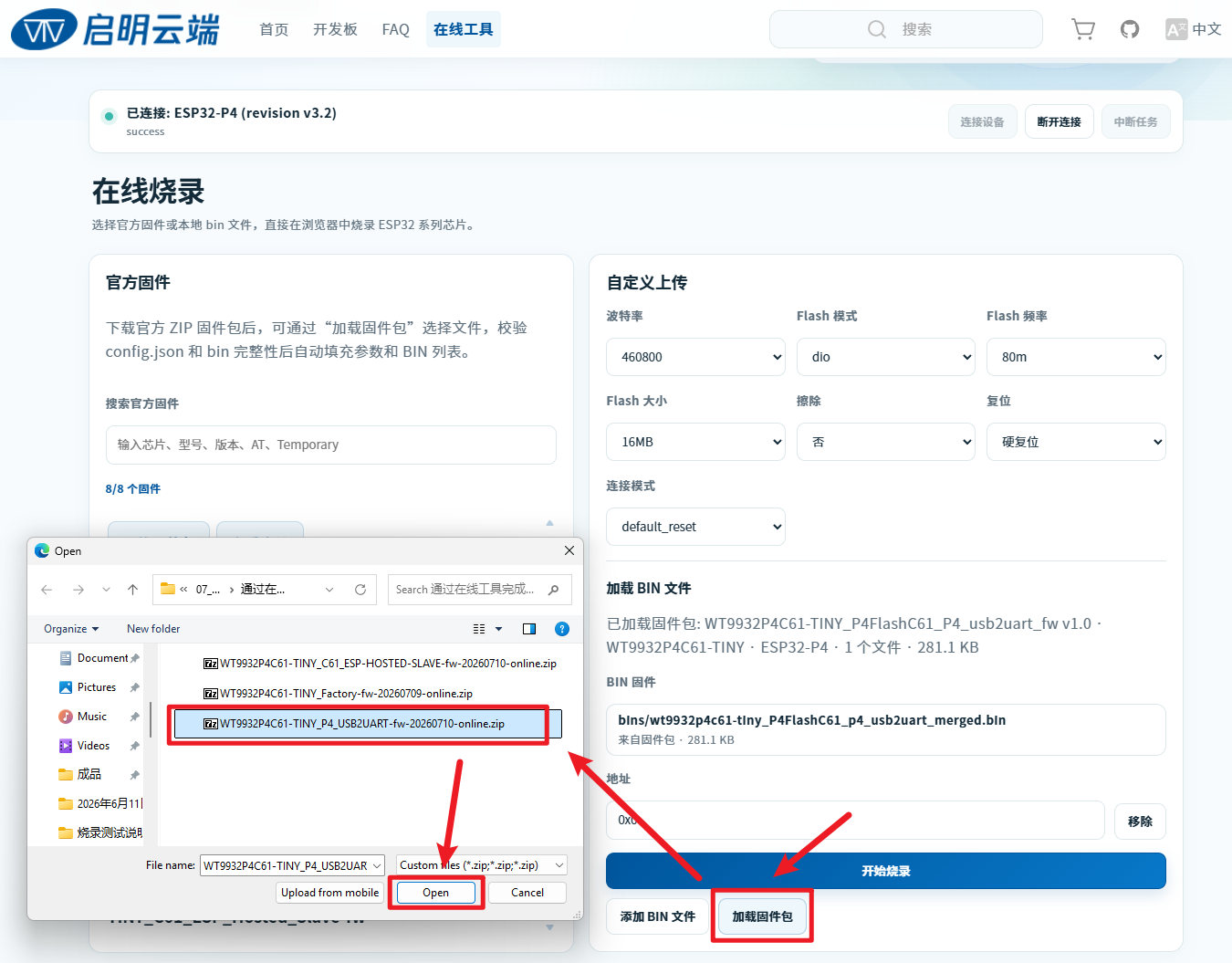The height and width of the screenshot is (963, 1232).
Task: Refresh the folder path in Open dialog
Action: pyautogui.click(x=360, y=590)
